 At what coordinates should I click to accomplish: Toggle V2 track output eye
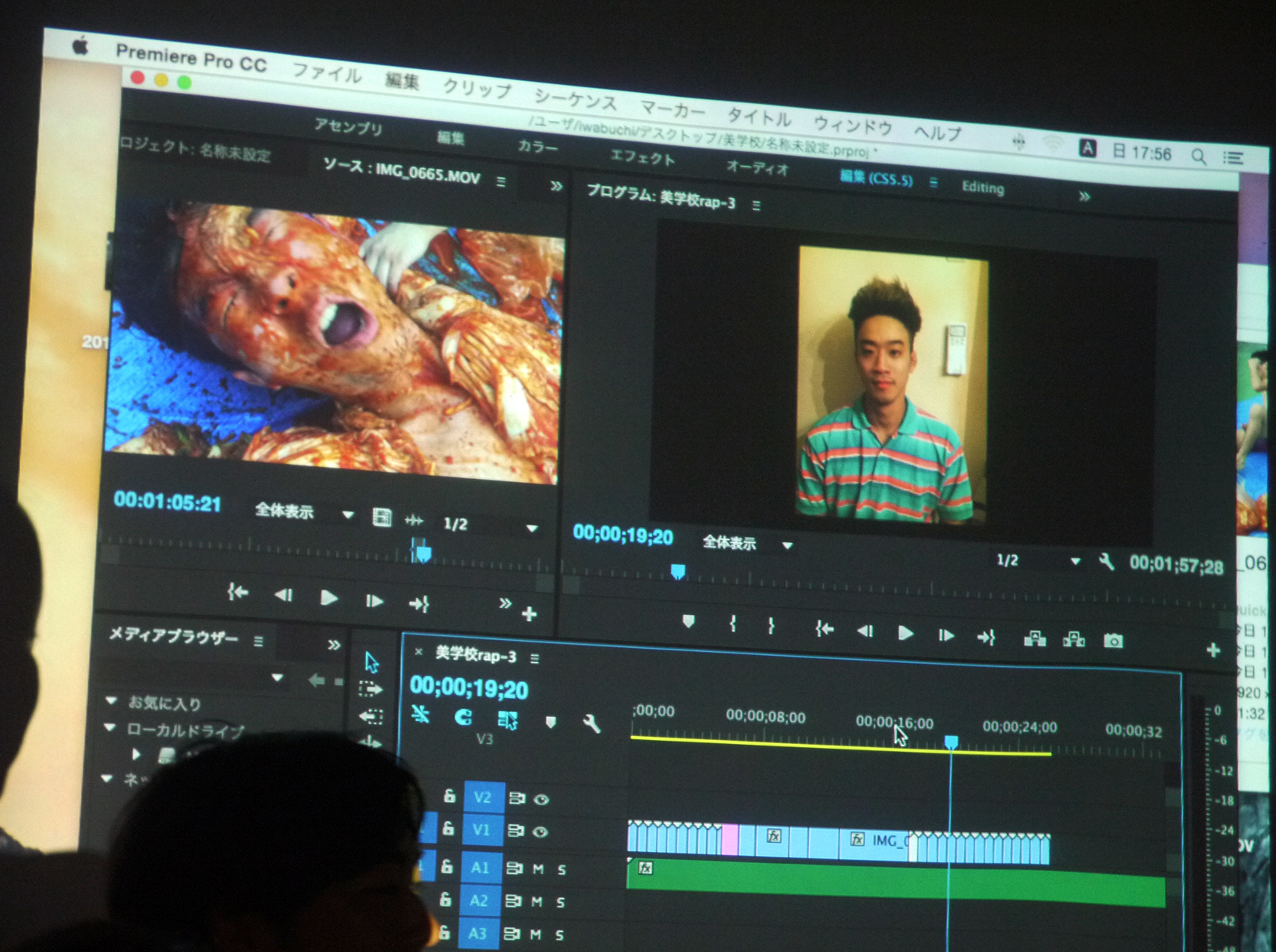[x=542, y=800]
